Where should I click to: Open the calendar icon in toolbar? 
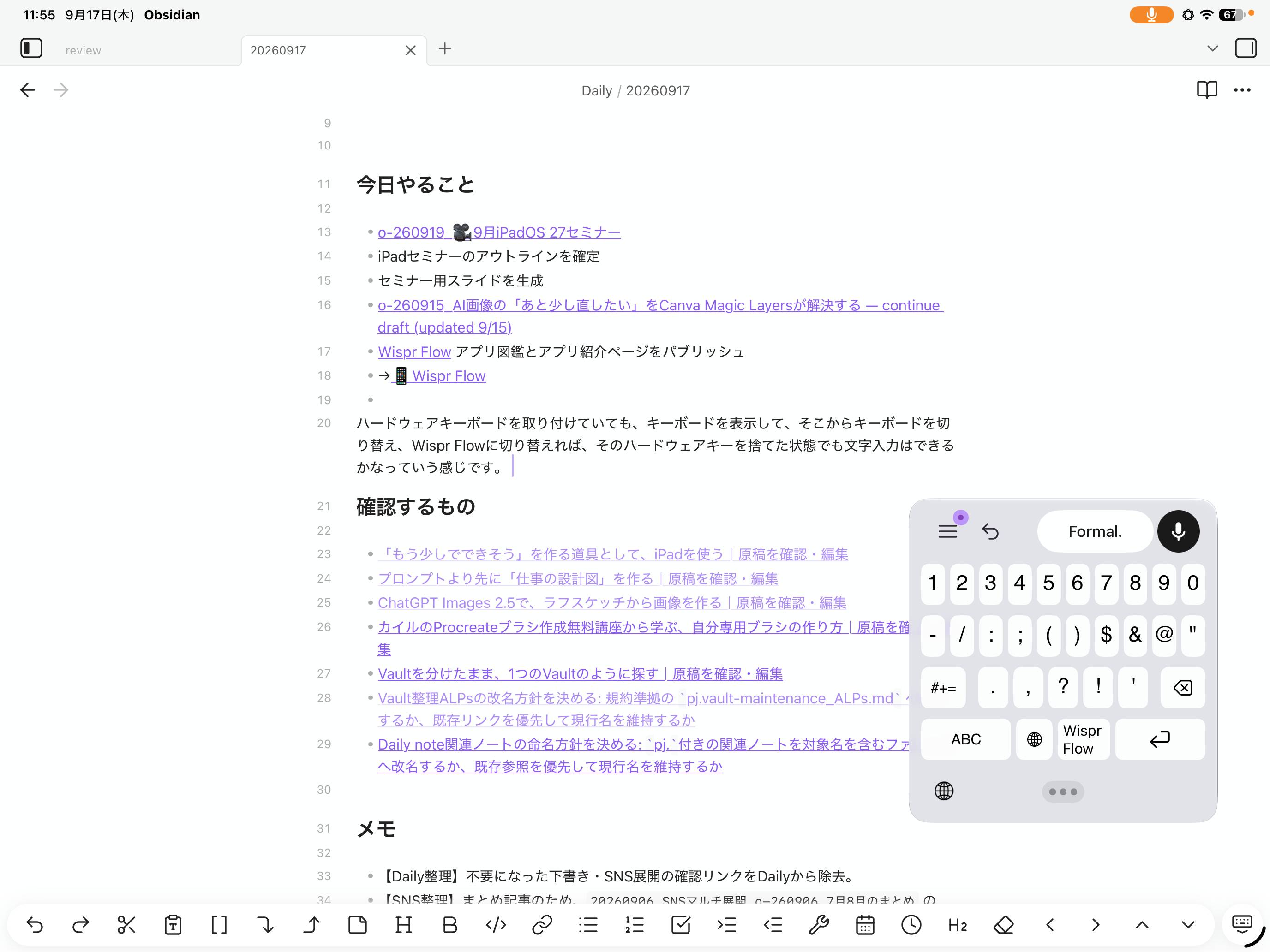(x=865, y=925)
